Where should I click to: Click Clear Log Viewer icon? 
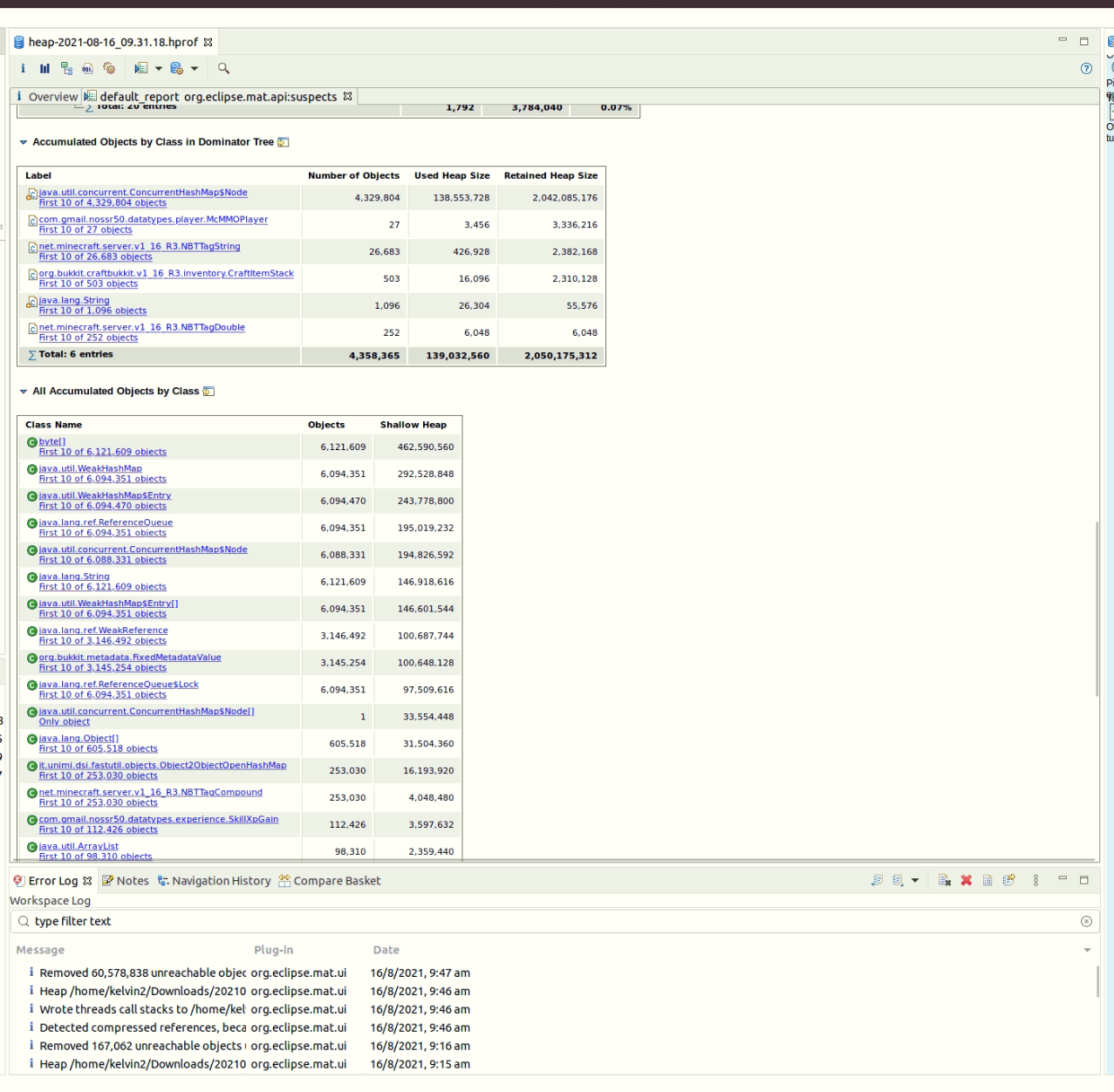(x=945, y=880)
